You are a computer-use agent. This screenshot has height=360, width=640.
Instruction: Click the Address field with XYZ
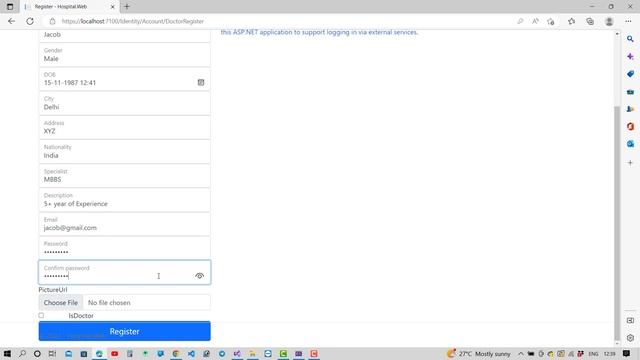click(x=124, y=127)
